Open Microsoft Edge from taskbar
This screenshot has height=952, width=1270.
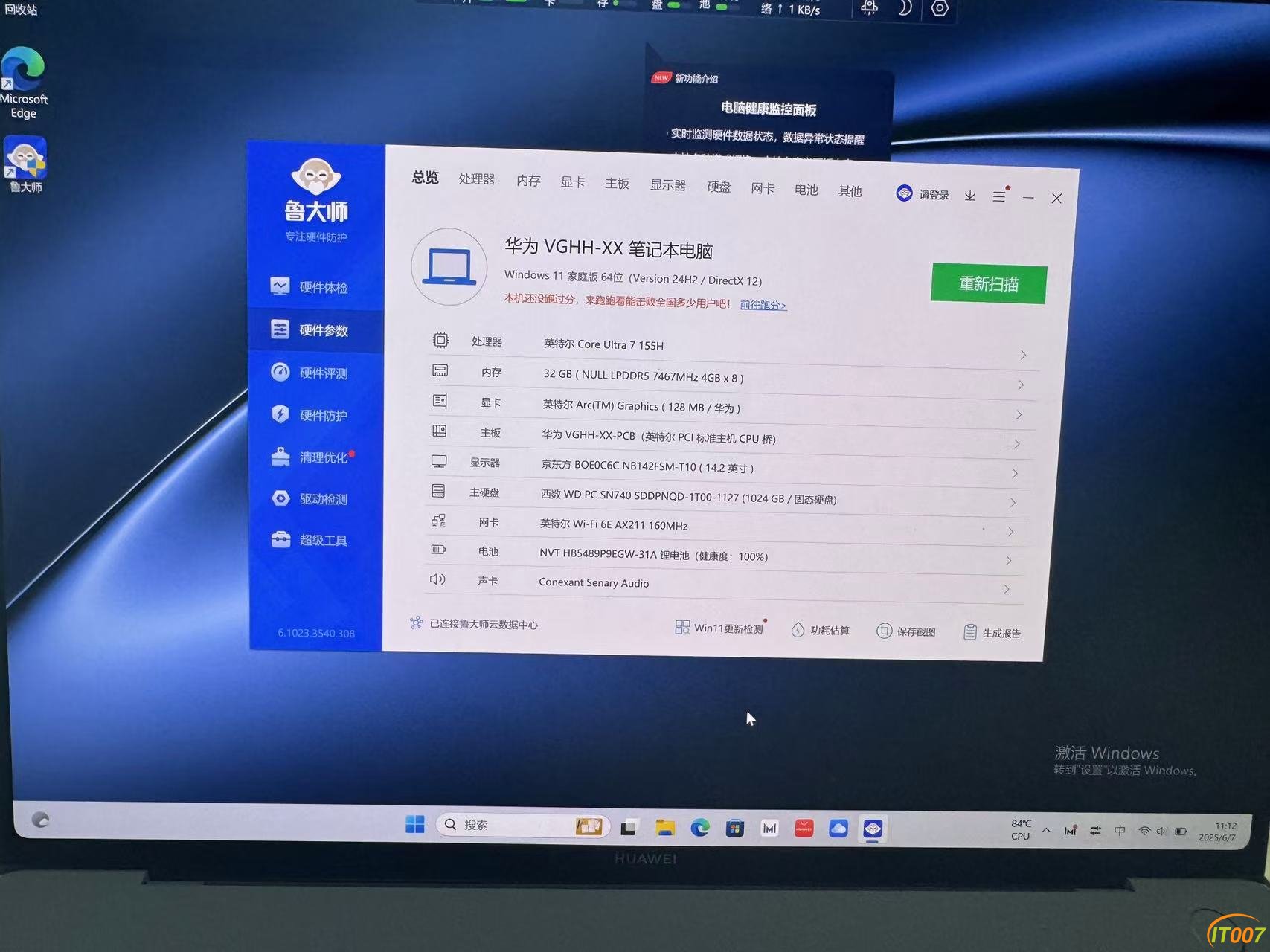(x=699, y=827)
